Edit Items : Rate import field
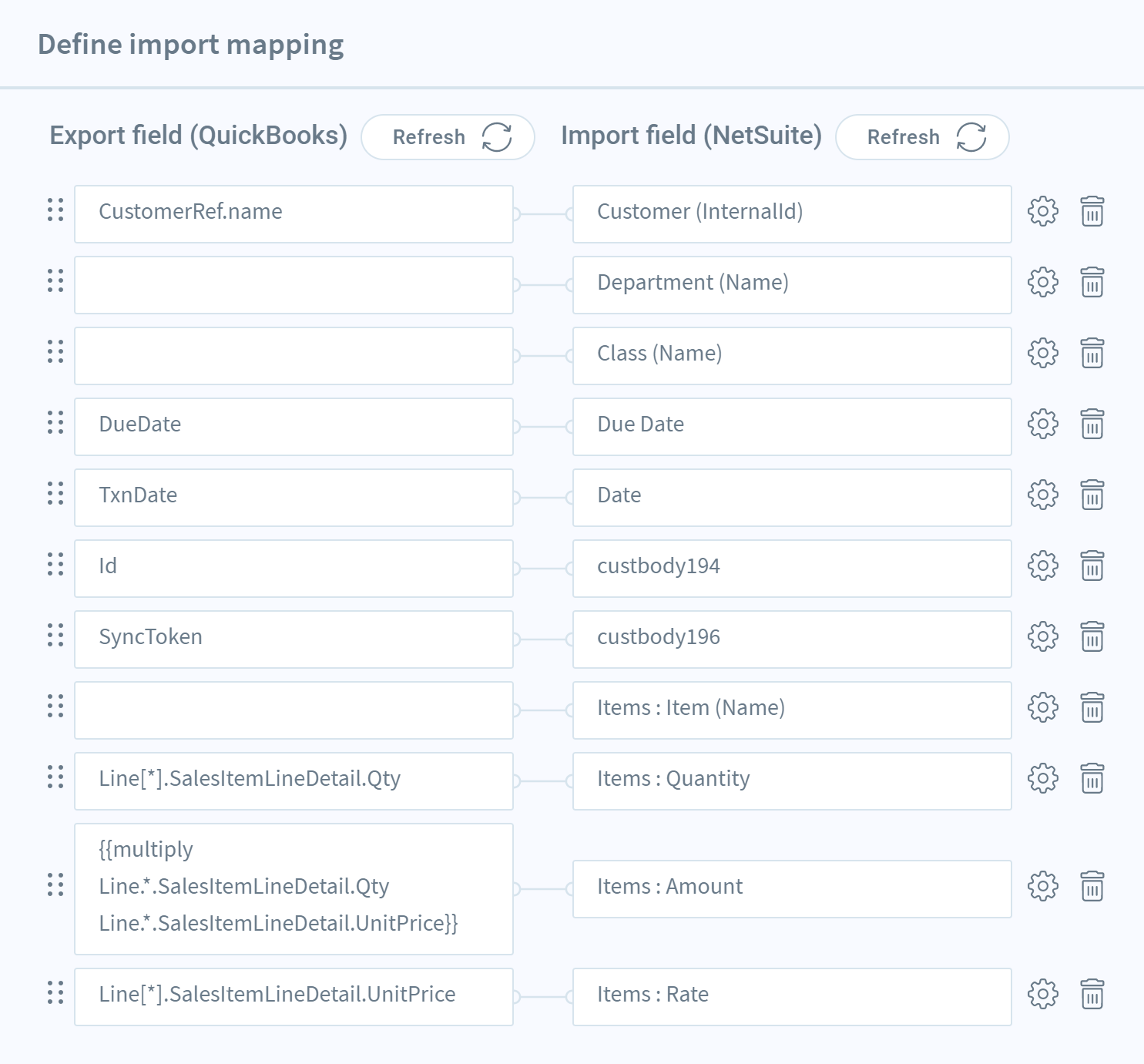Viewport: 1144px width, 1064px height. (792, 997)
